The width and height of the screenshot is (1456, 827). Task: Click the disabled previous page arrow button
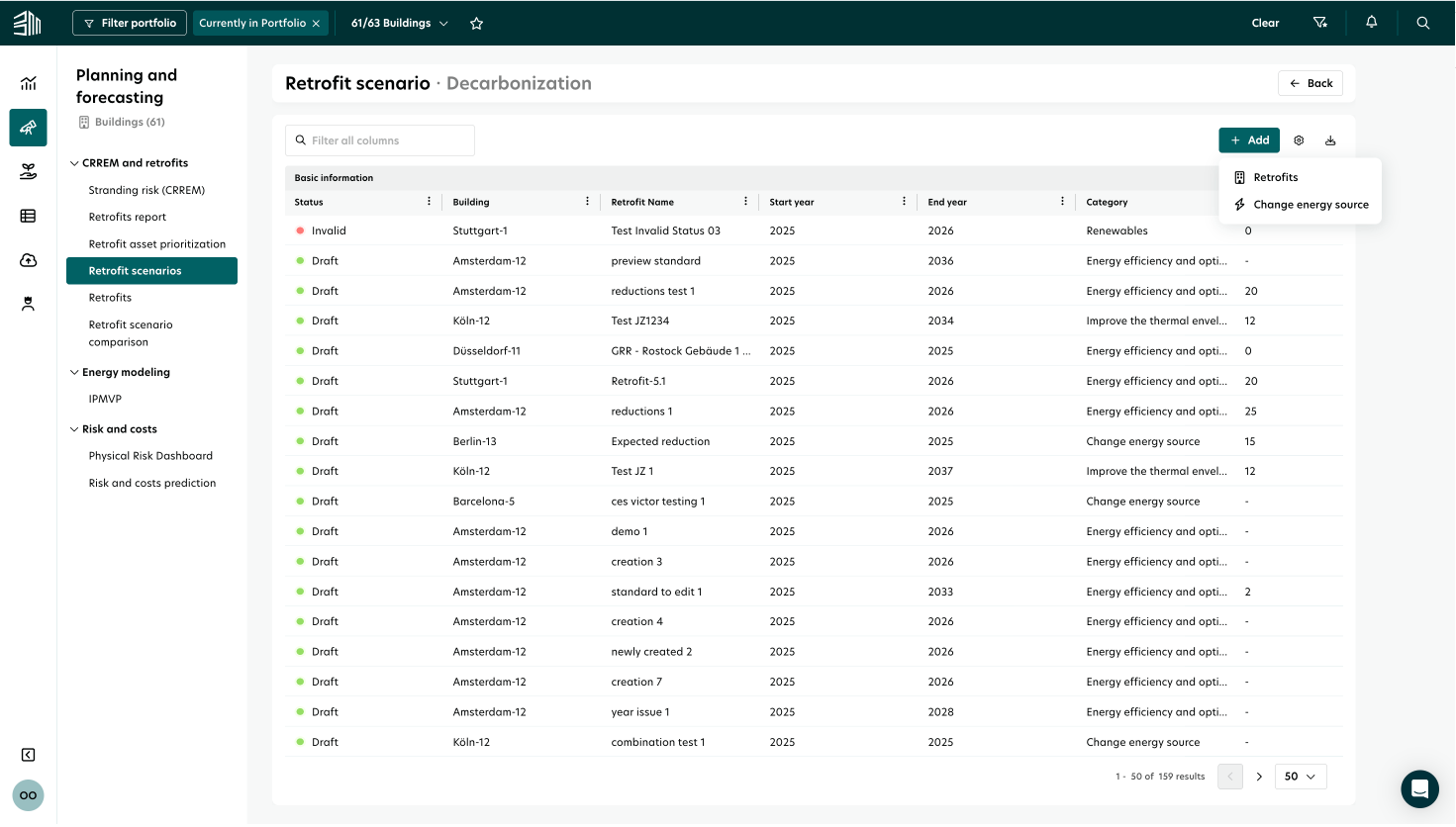click(x=1230, y=777)
